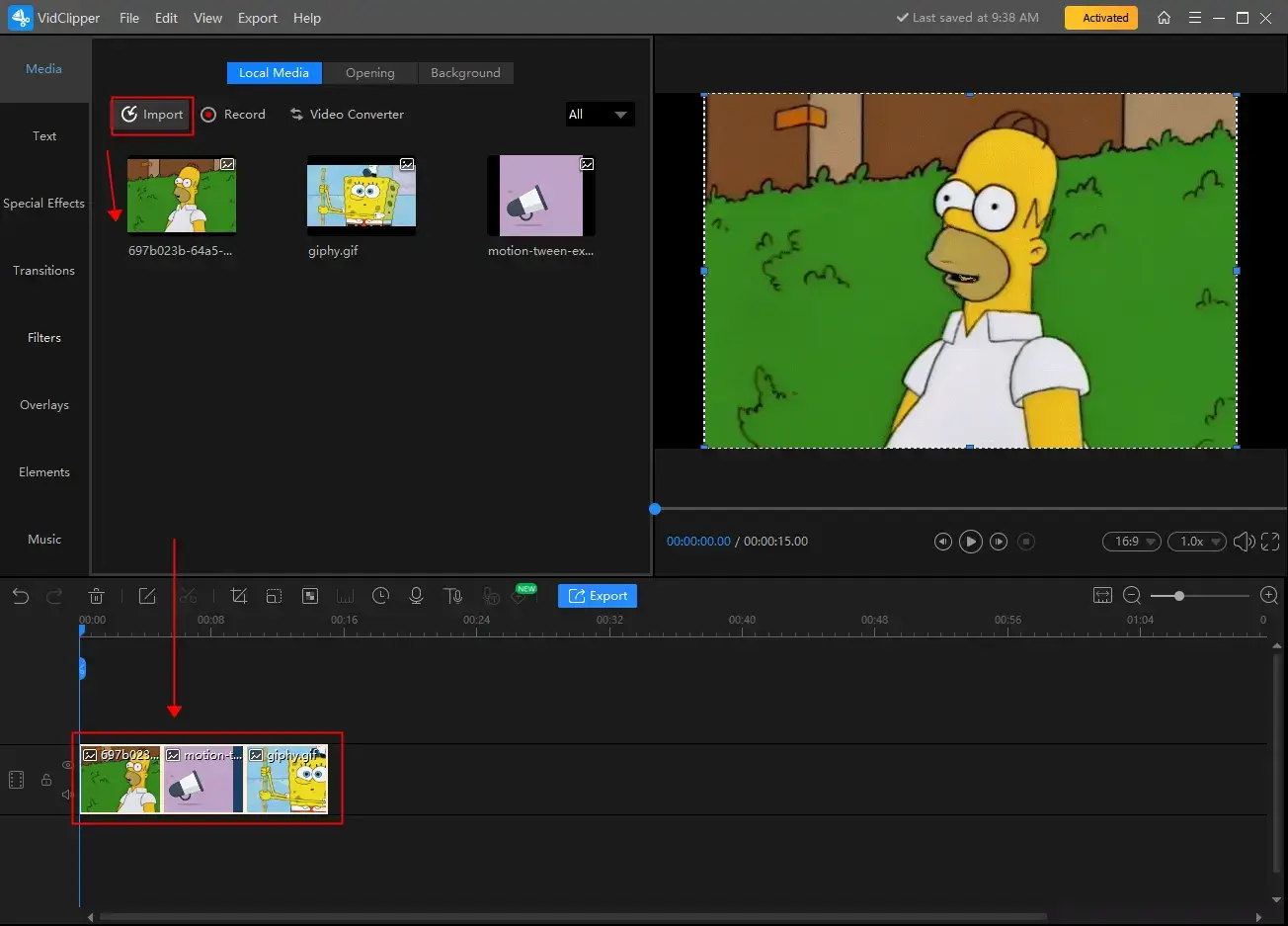
Task: Apply the Mosaic tool
Action: pyautogui.click(x=309, y=596)
